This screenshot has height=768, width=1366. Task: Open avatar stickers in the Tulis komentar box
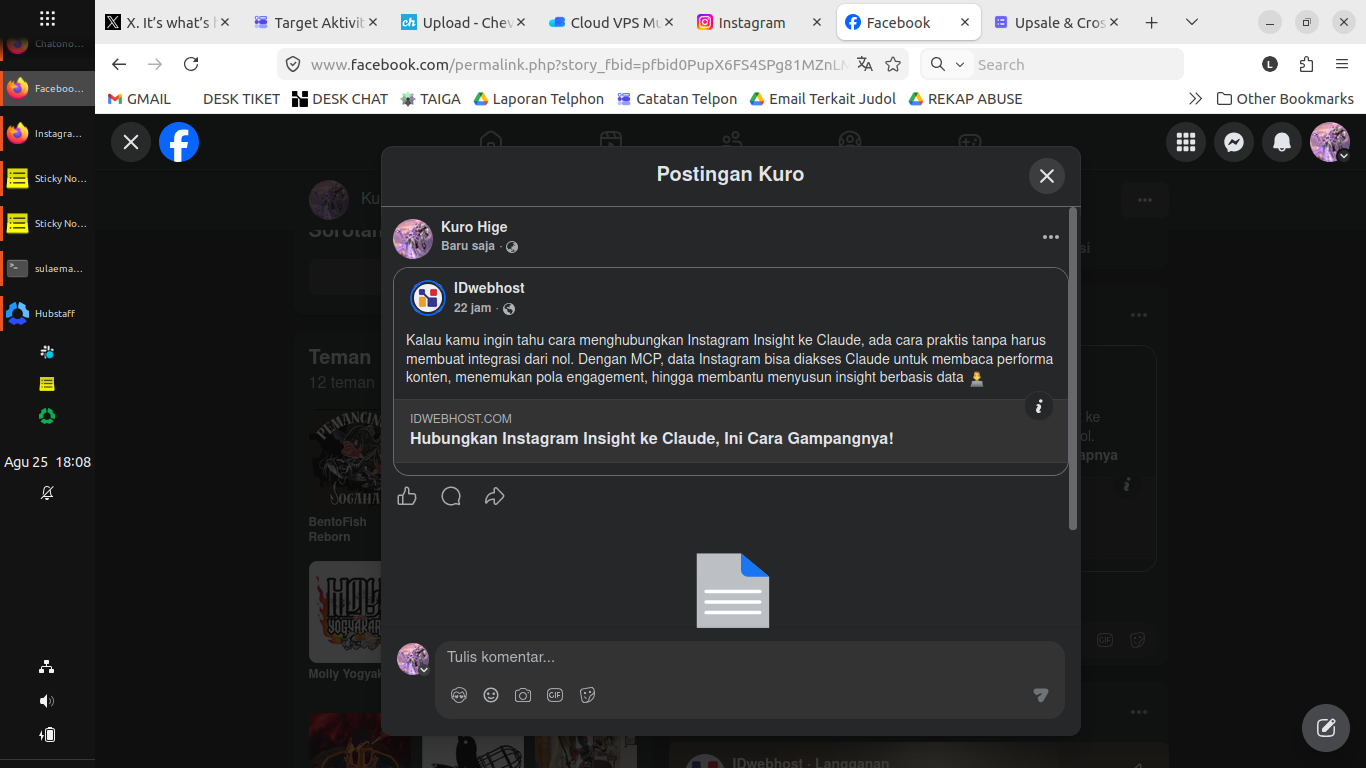coord(459,695)
